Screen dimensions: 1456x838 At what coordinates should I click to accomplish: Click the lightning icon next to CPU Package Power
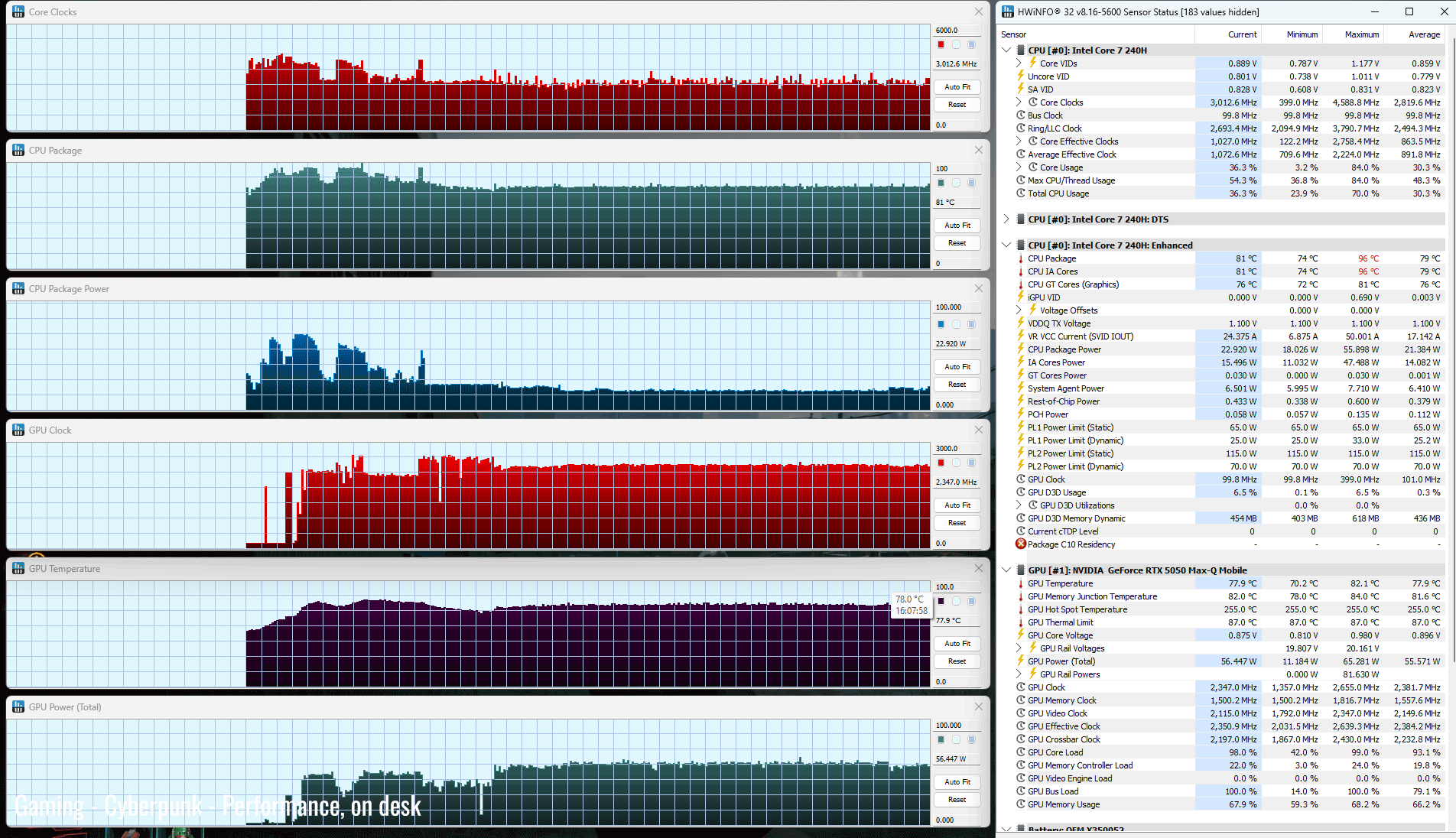[x=1020, y=349]
